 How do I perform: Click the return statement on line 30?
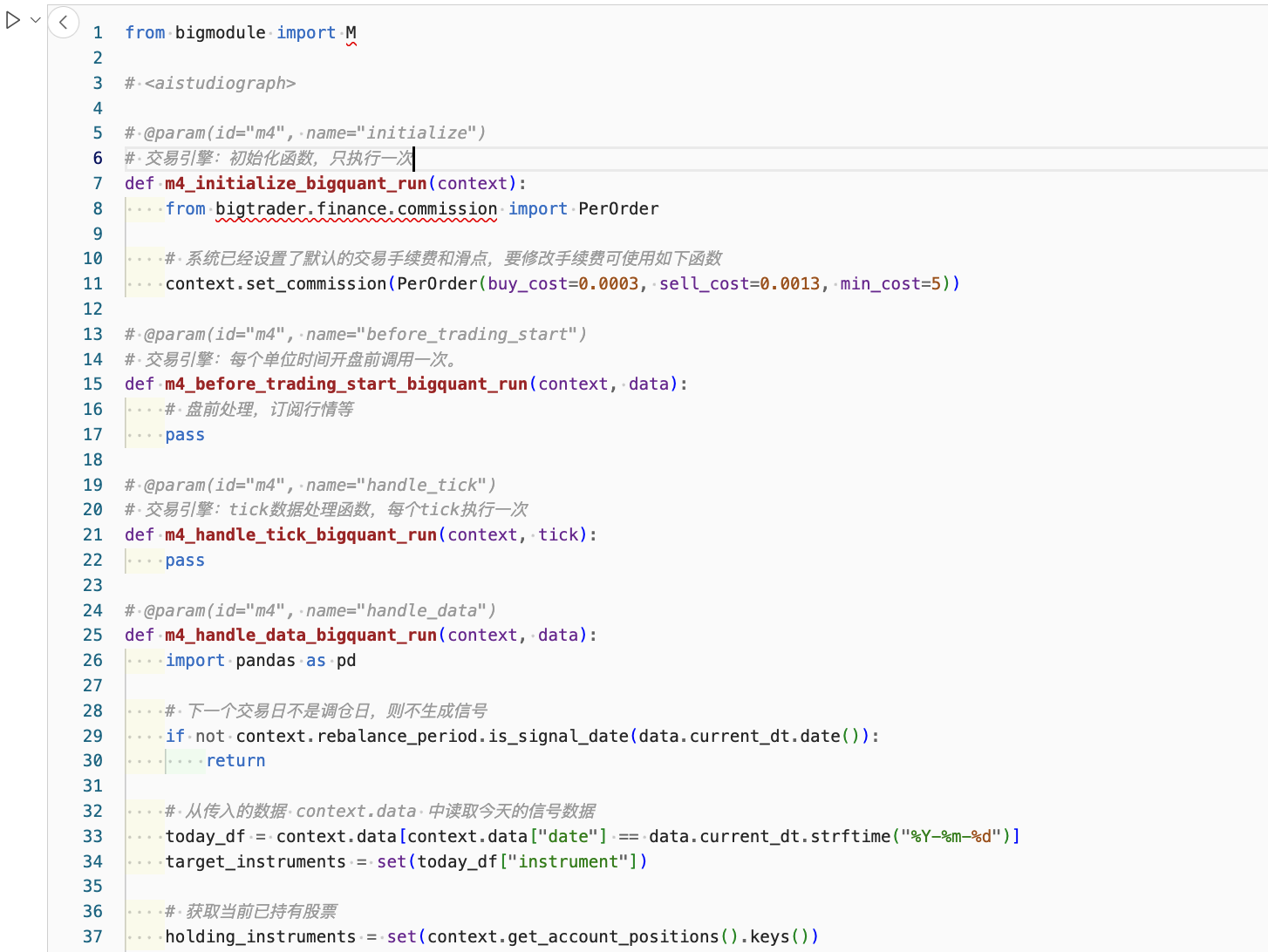click(x=235, y=760)
